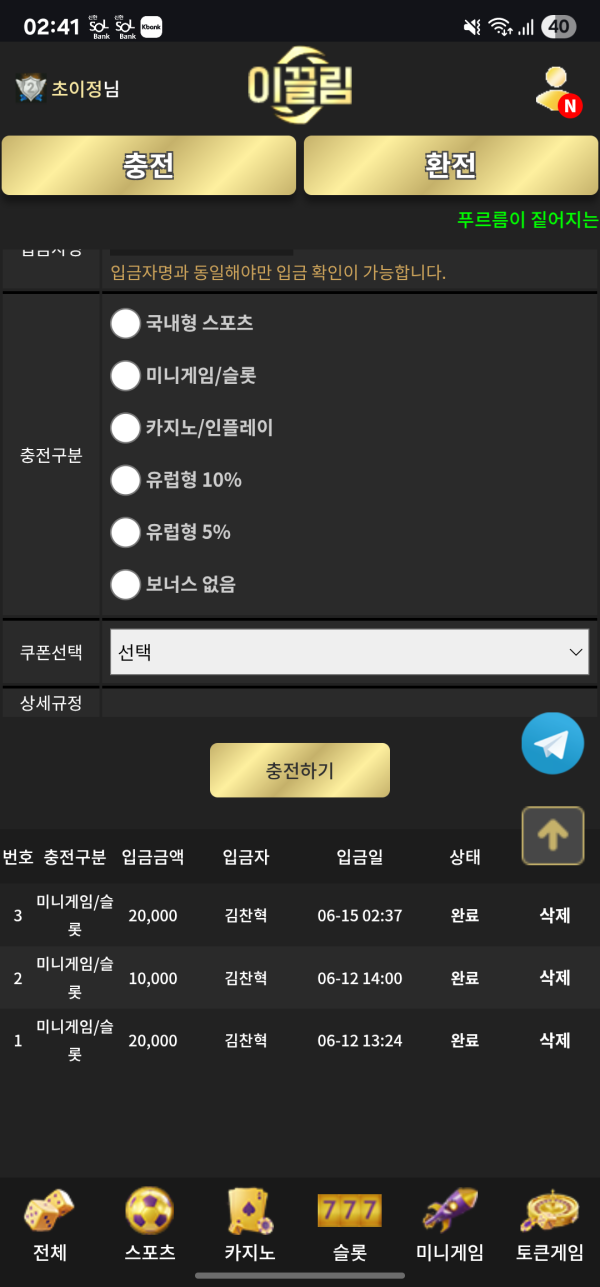Switch to the 충전 tab
The image size is (600, 1287).
pos(149,165)
